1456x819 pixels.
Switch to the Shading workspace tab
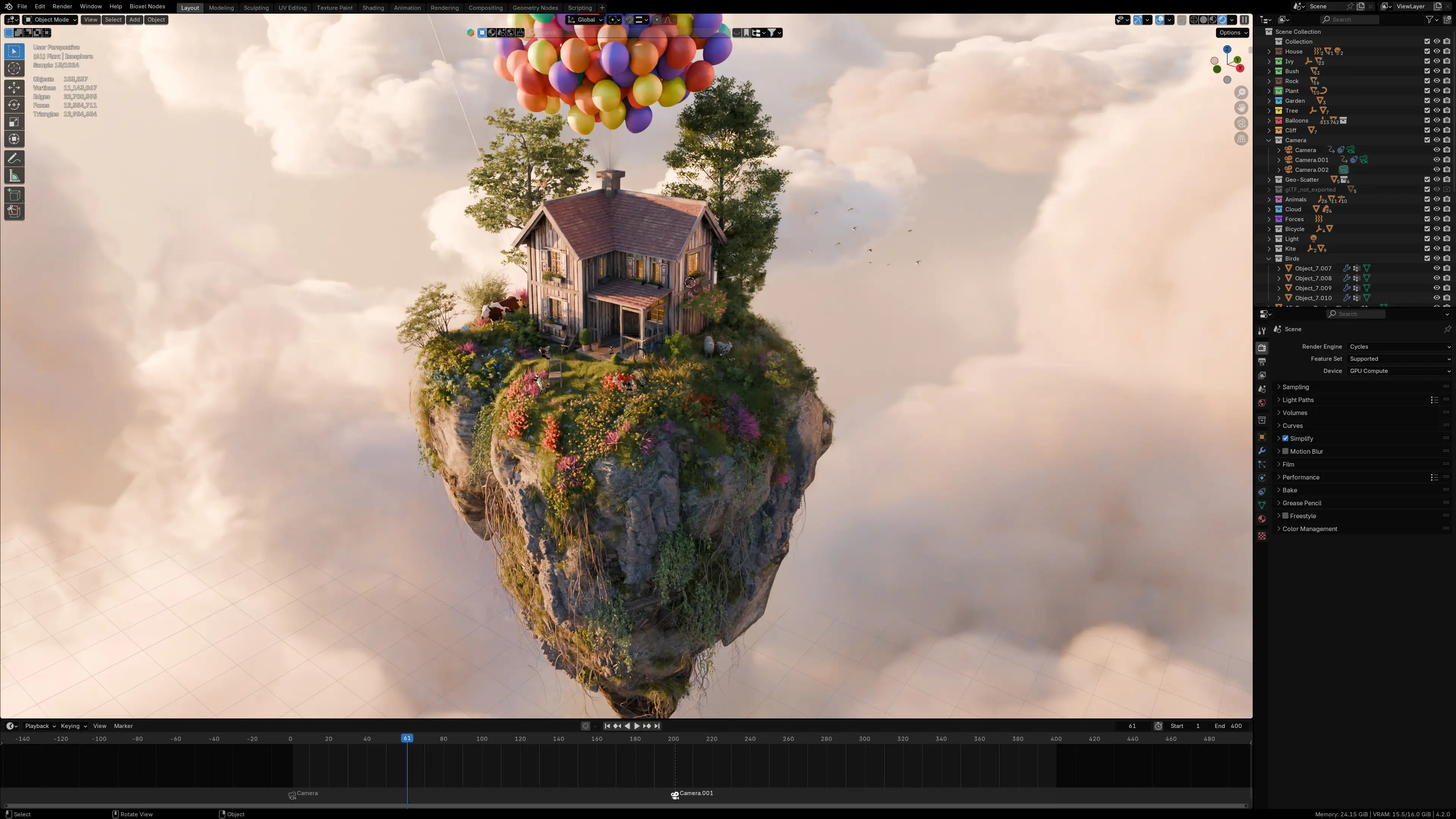pyautogui.click(x=373, y=8)
